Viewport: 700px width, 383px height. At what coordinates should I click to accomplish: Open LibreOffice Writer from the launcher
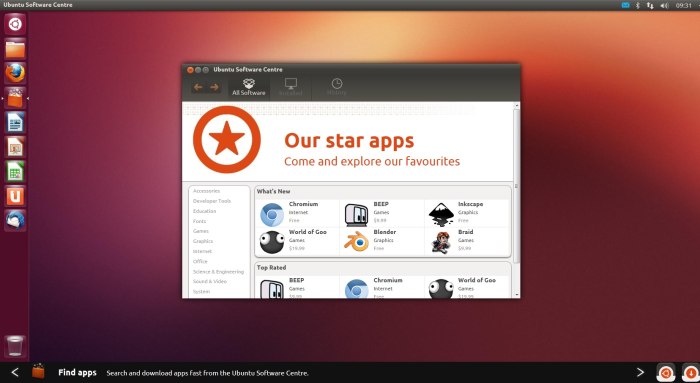tap(15, 122)
